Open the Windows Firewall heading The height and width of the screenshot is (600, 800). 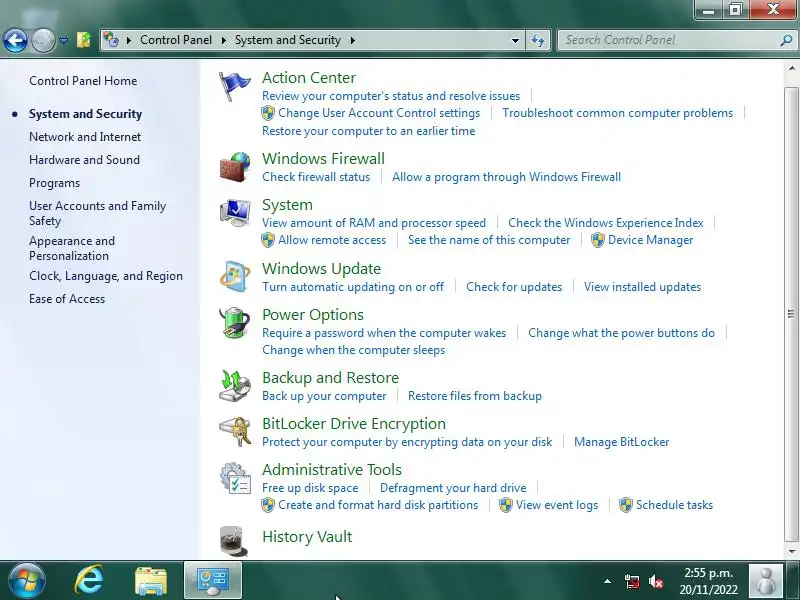click(x=323, y=159)
